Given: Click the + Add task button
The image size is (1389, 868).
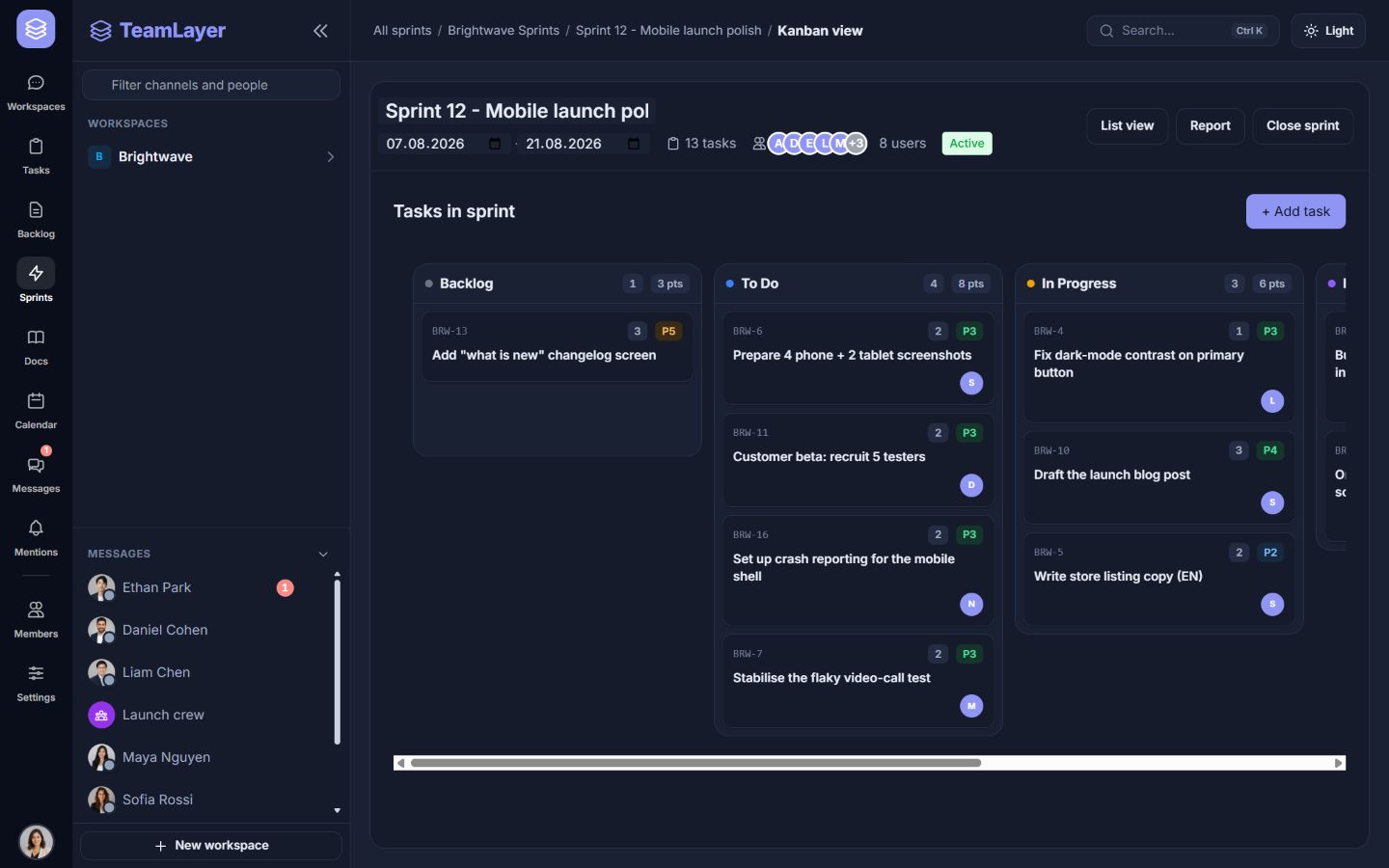Looking at the screenshot, I should coord(1295,211).
